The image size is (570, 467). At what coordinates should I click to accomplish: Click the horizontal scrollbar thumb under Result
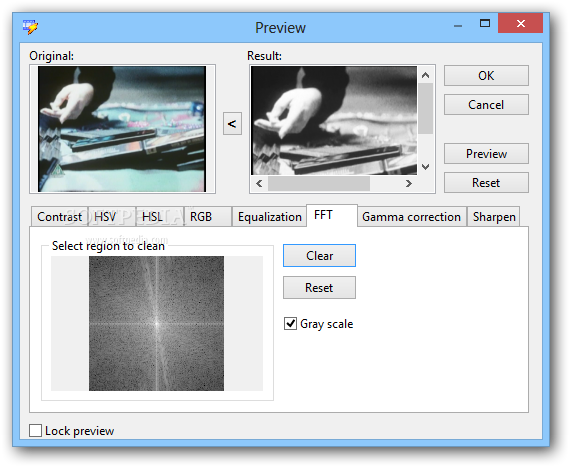(x=319, y=183)
